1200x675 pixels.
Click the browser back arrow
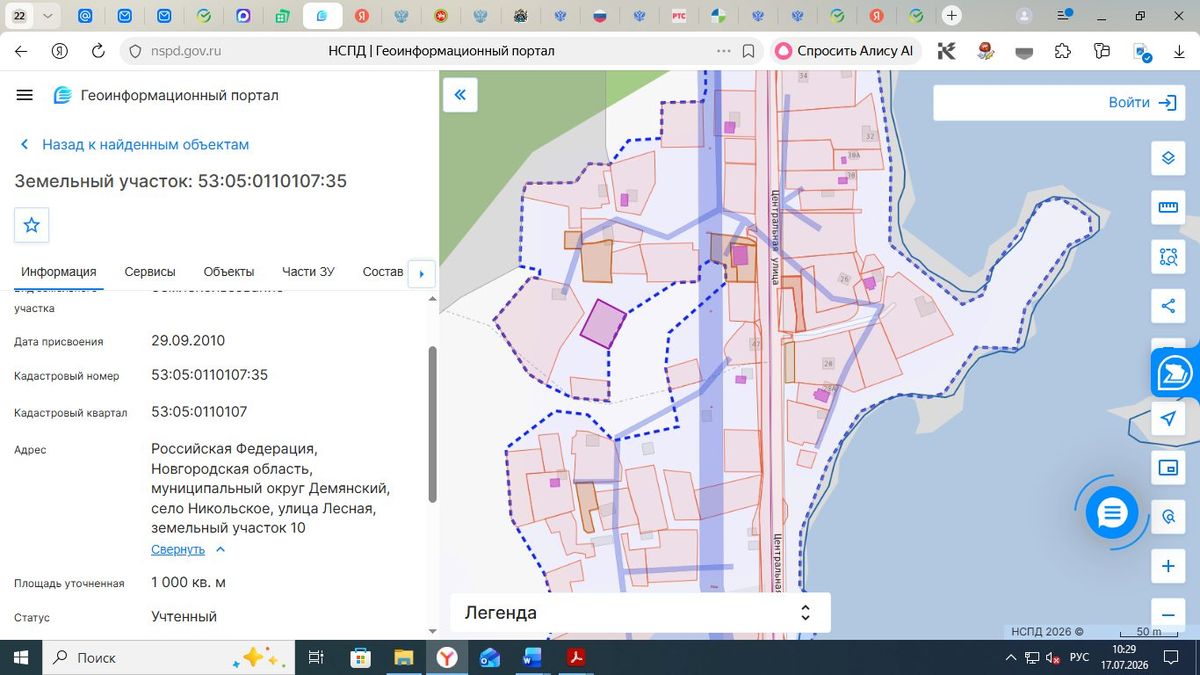(x=22, y=51)
